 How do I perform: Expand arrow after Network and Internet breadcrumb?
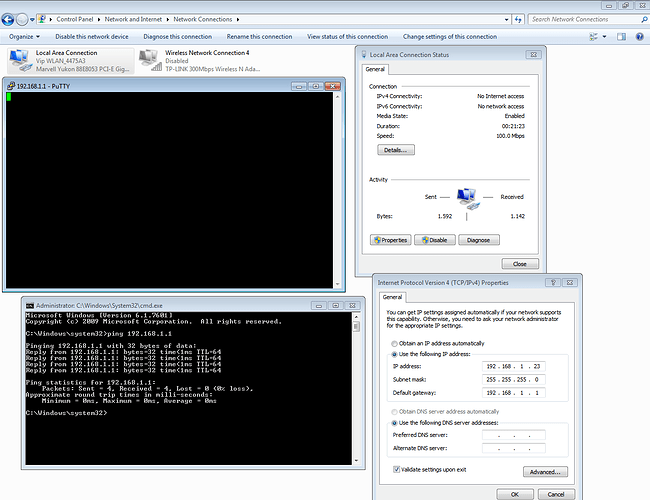[168, 19]
